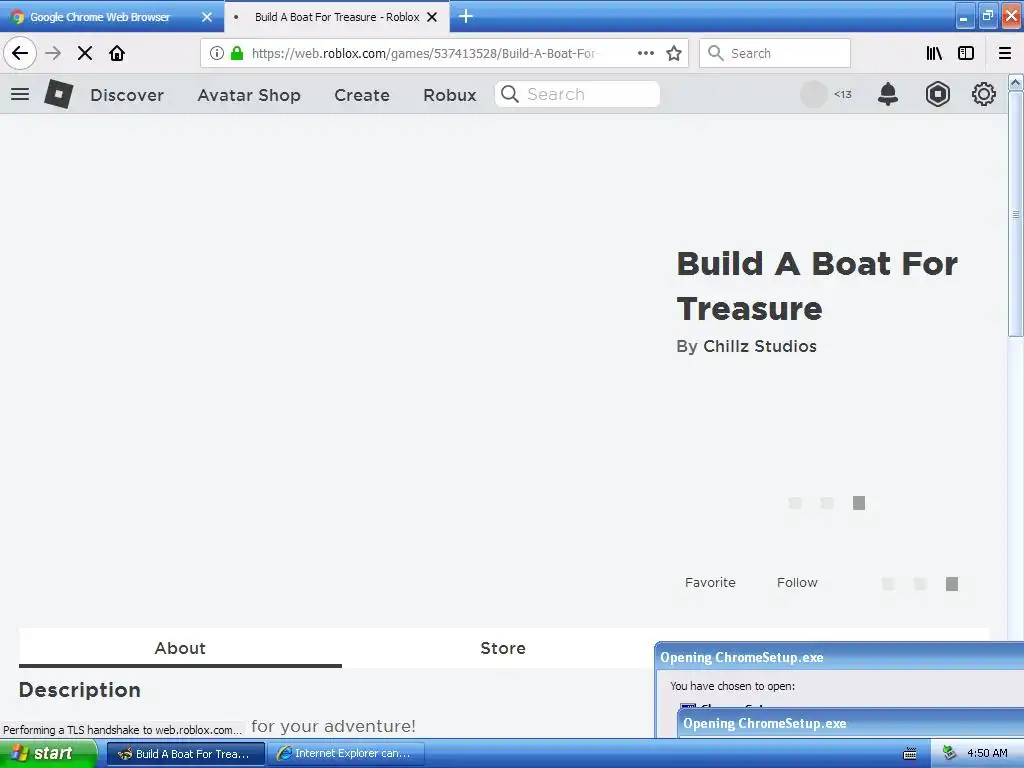Bookmark this page with the star icon

click(x=674, y=53)
